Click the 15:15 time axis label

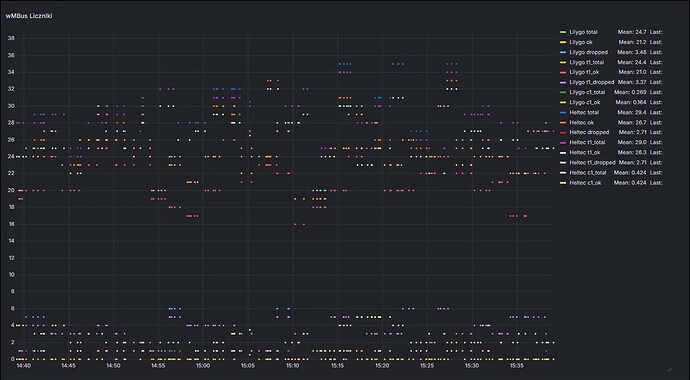pos(338,365)
